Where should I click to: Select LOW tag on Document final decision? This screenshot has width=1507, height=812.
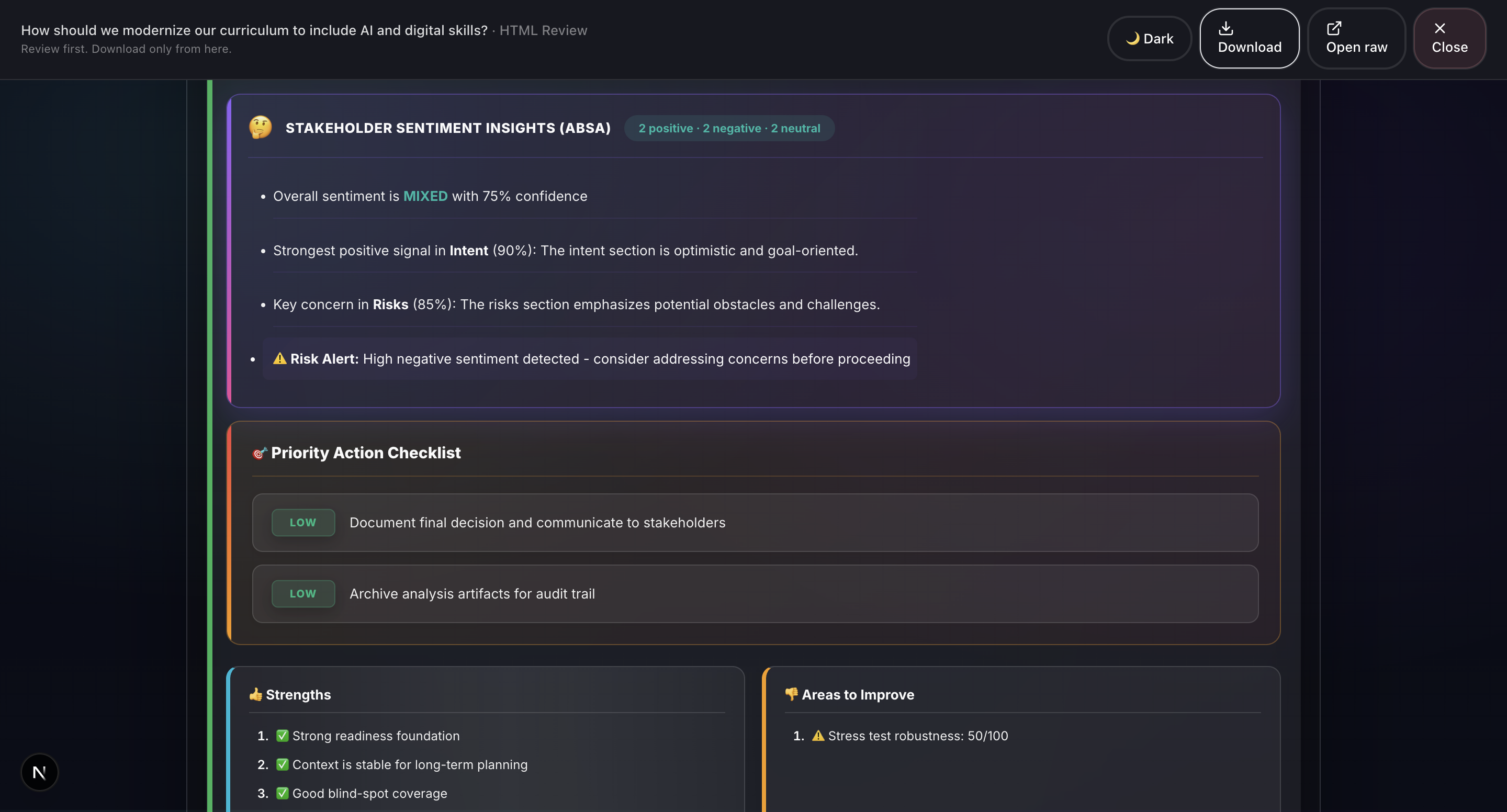(303, 523)
